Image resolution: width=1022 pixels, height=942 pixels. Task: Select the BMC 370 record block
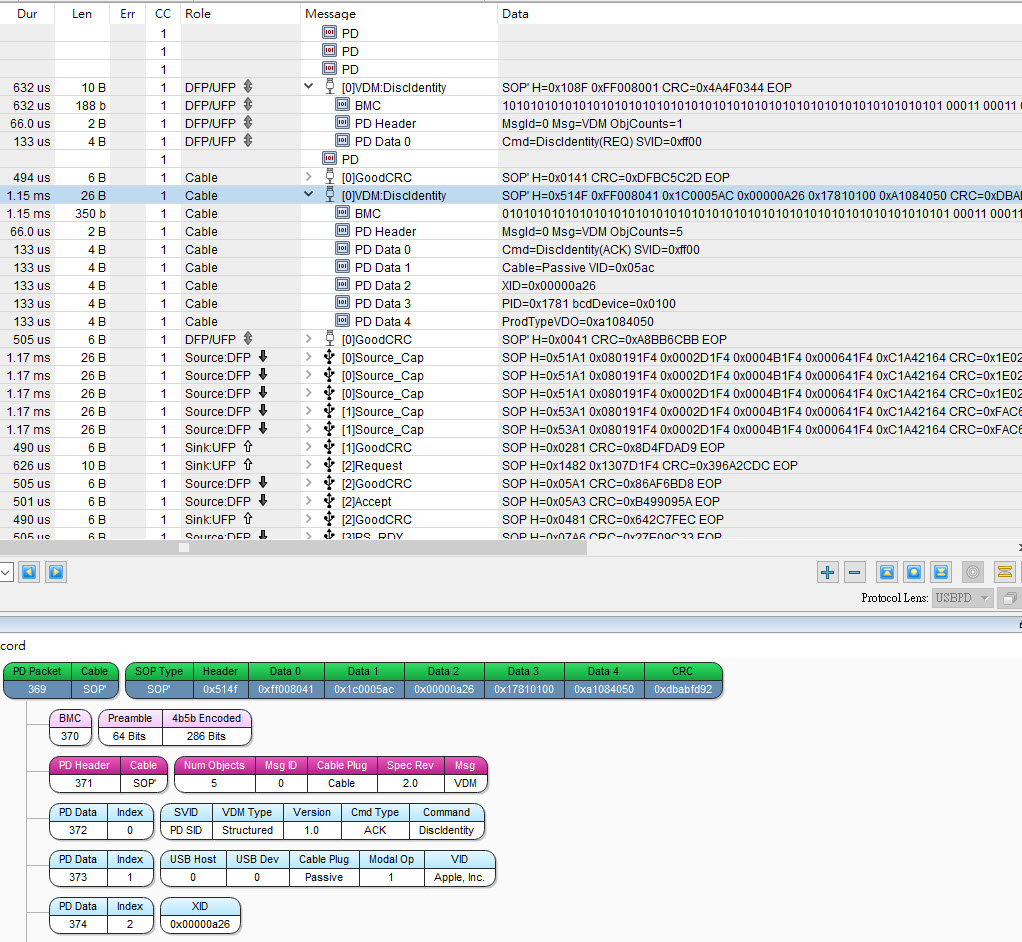click(x=70, y=728)
